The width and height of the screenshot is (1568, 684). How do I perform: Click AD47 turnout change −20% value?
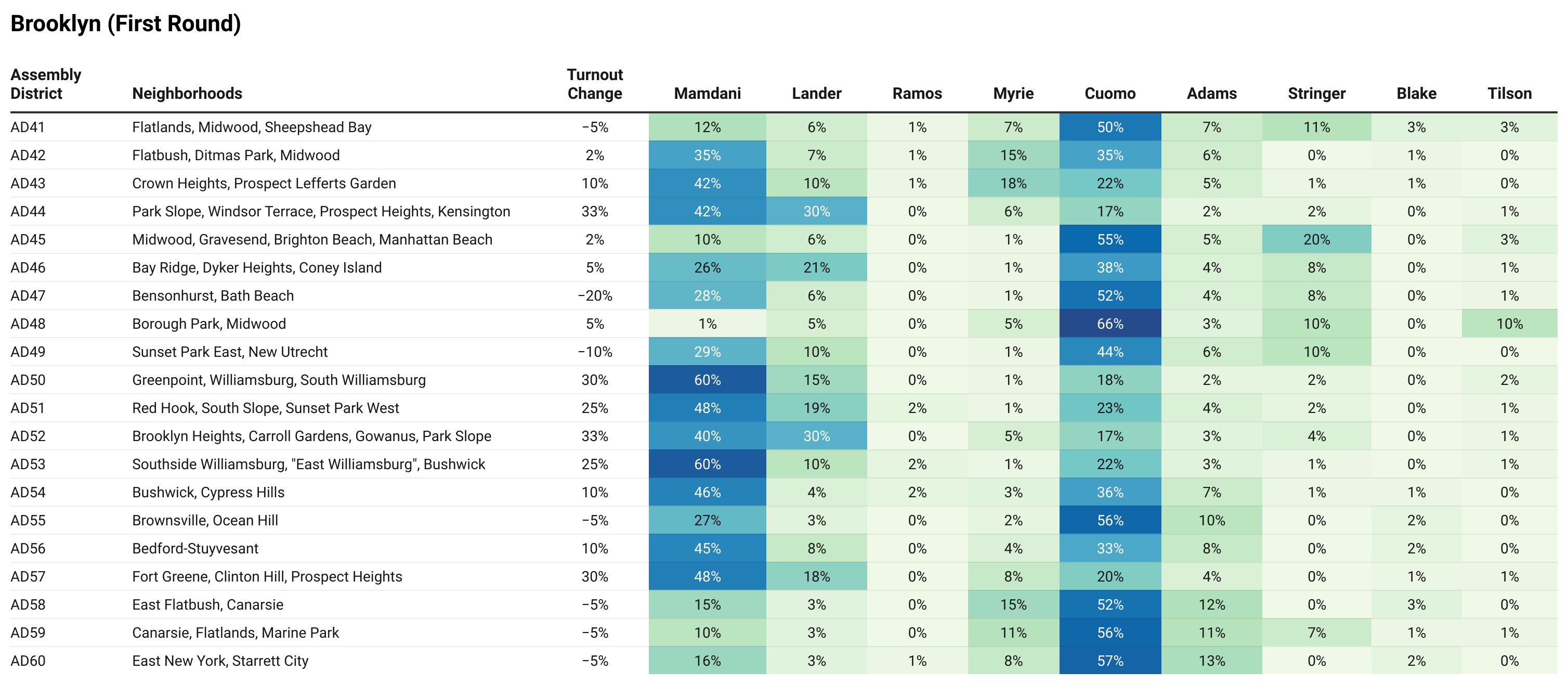click(595, 295)
